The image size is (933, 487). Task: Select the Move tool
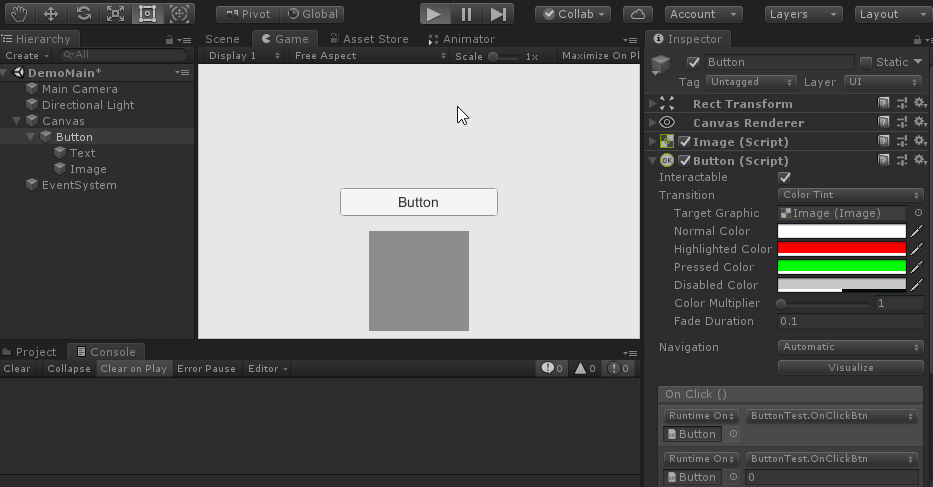(51, 14)
